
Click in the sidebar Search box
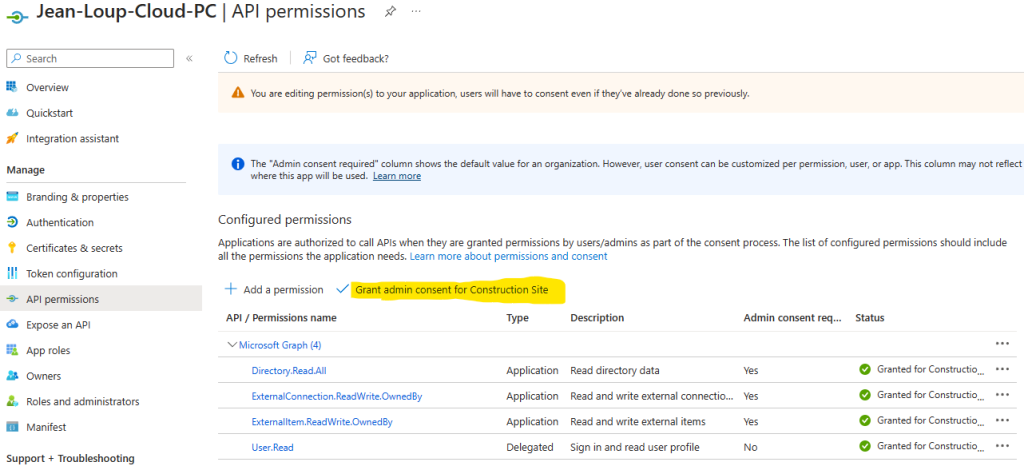coord(90,58)
